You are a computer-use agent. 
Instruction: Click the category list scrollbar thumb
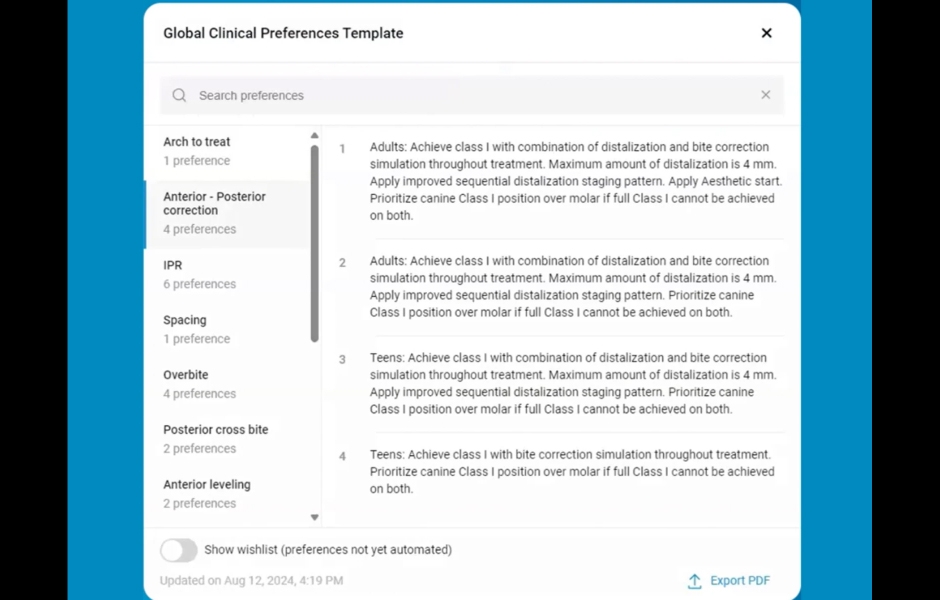[x=314, y=243]
